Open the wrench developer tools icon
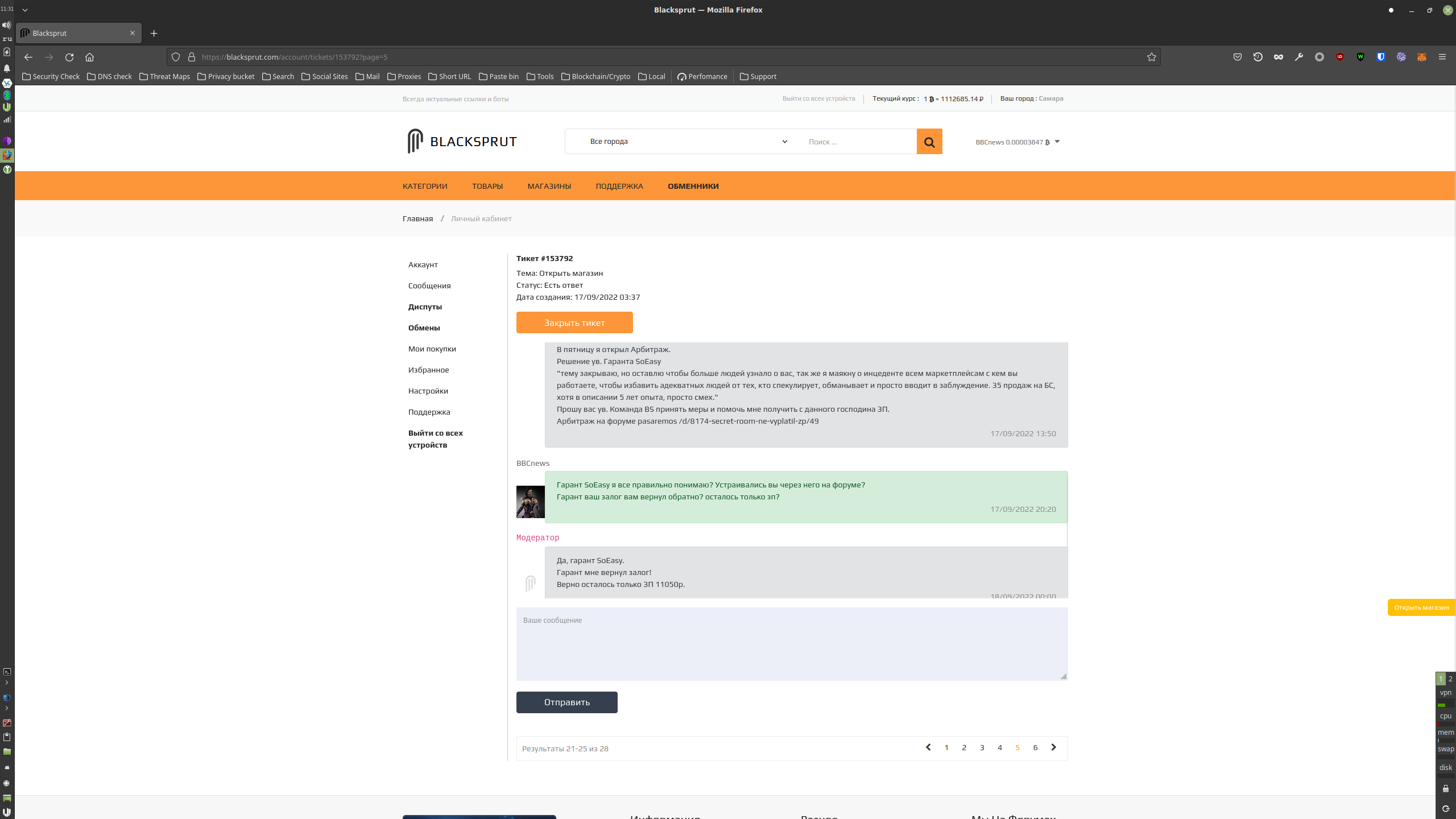 click(1299, 57)
